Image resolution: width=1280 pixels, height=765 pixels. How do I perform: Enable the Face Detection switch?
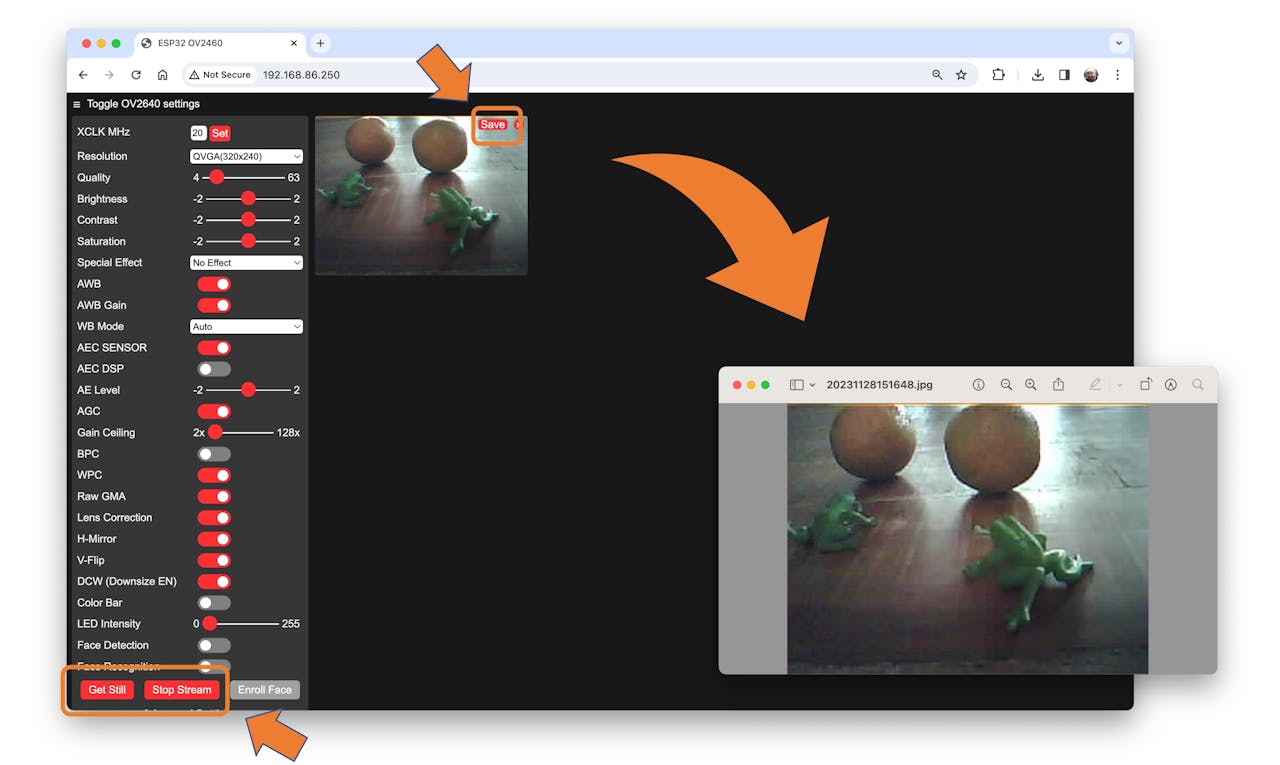[214, 646]
